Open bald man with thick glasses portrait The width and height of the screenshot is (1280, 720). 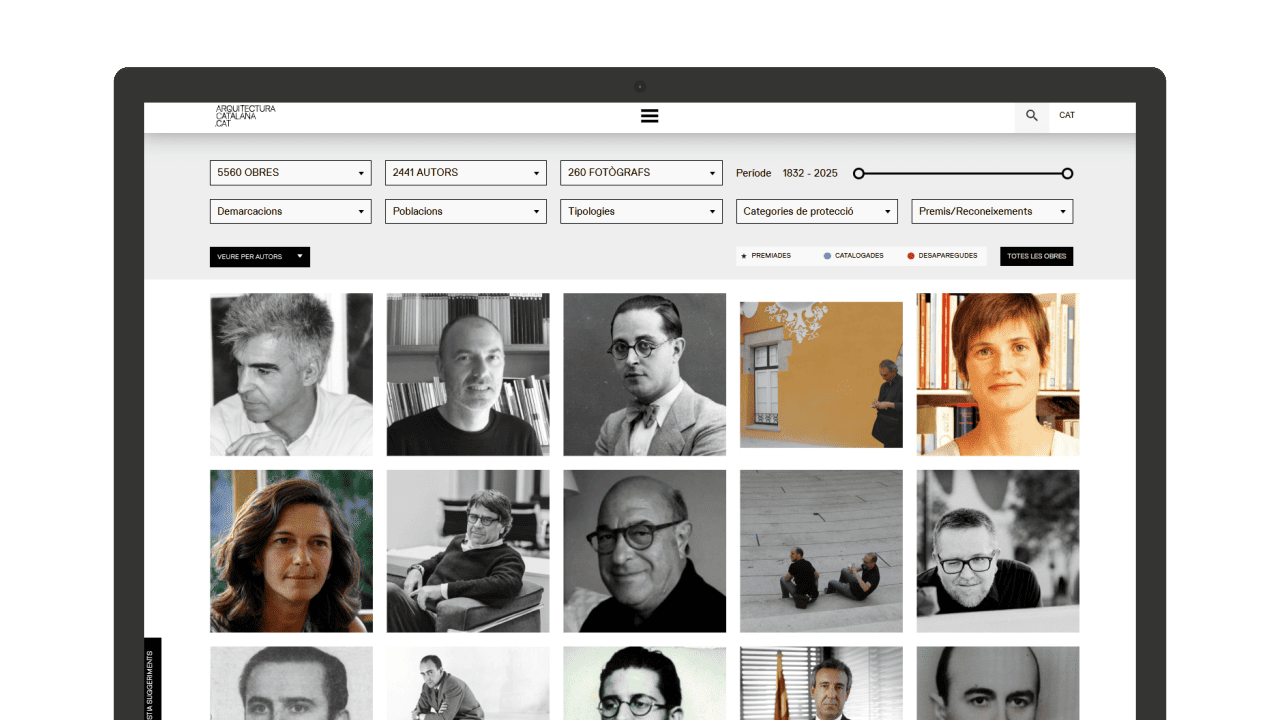click(645, 551)
